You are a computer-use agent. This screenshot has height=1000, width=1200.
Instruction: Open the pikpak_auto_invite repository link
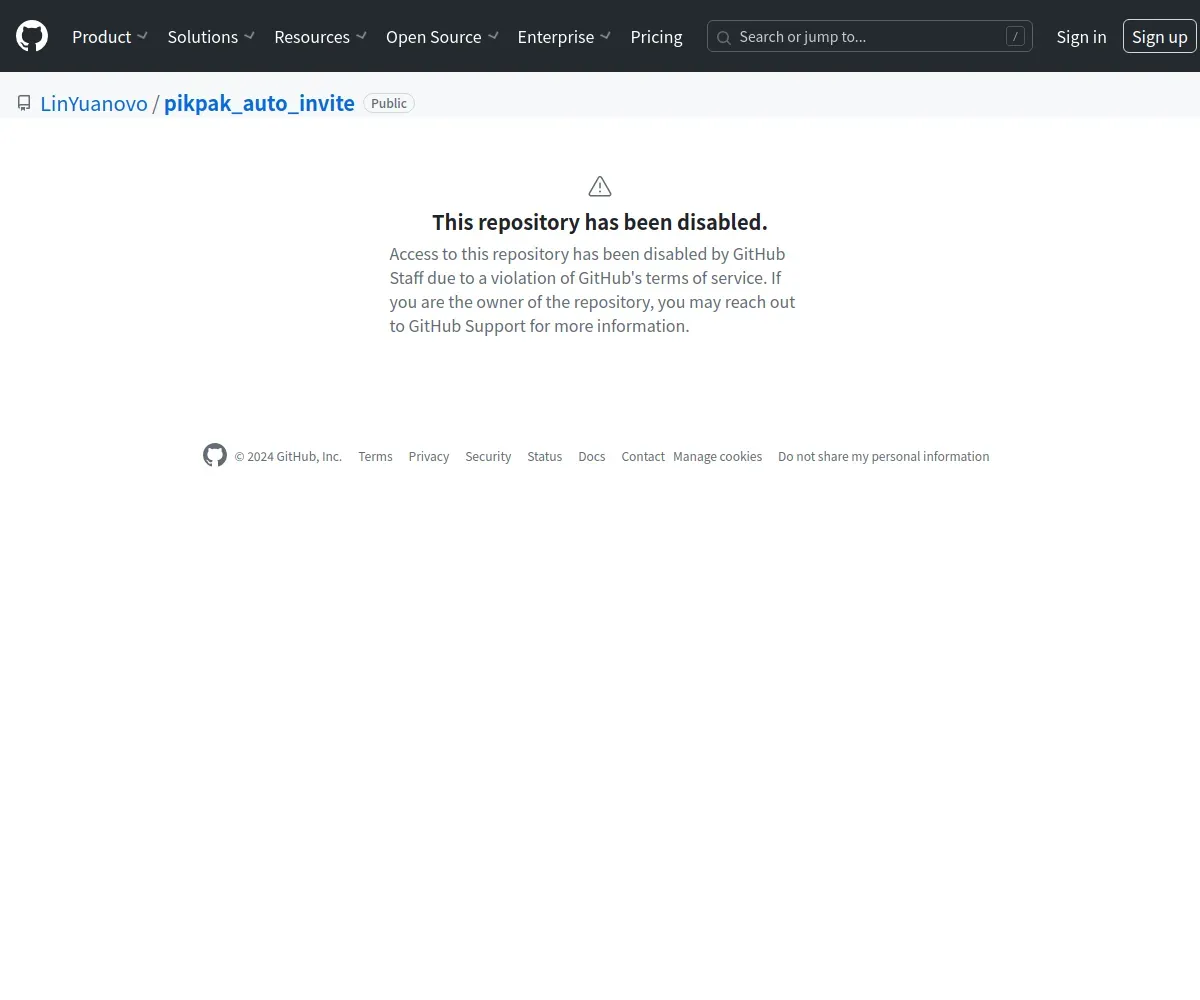(x=259, y=103)
